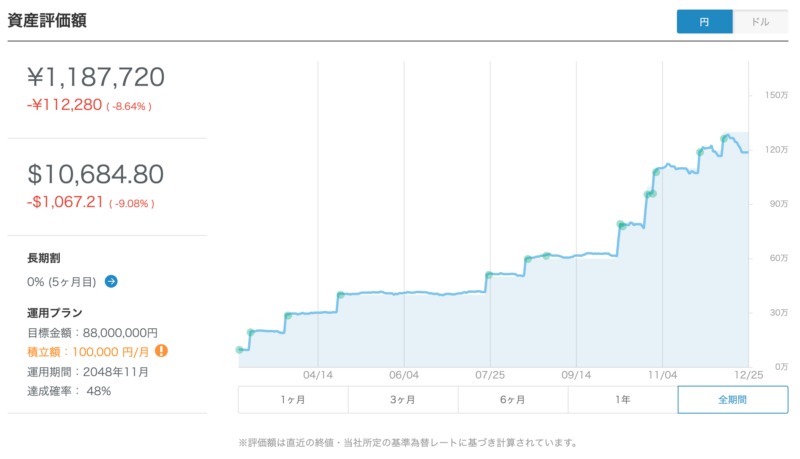The width and height of the screenshot is (800, 459).
Task: Select the 1年 period tab
Action: click(x=623, y=400)
